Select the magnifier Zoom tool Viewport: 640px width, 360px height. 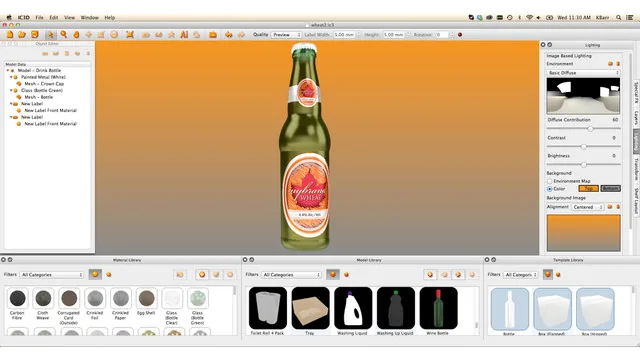64,35
